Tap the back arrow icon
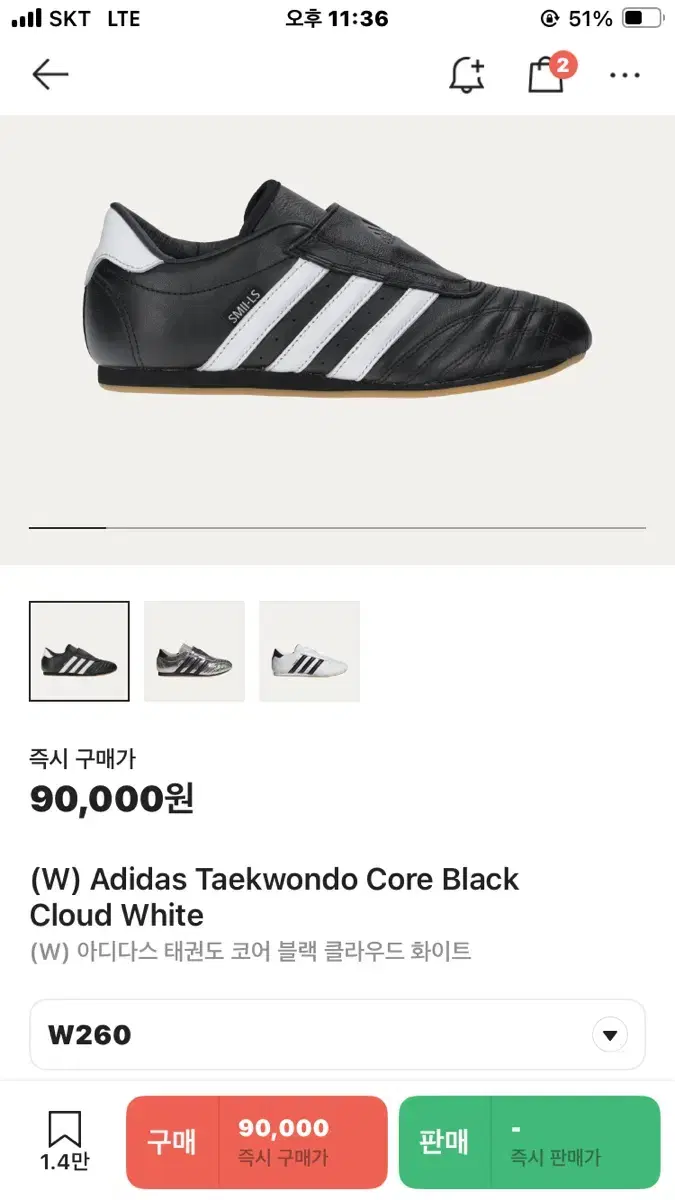This screenshot has height=1200, width=675. [x=50, y=74]
